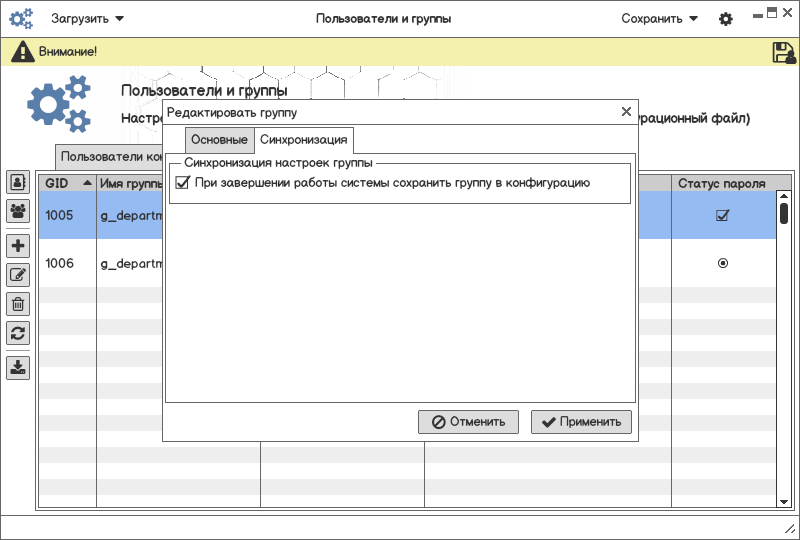Image resolution: width=800 pixels, height=540 pixels.
Task: Open the Загрузить dropdown menu
Action: [88, 19]
